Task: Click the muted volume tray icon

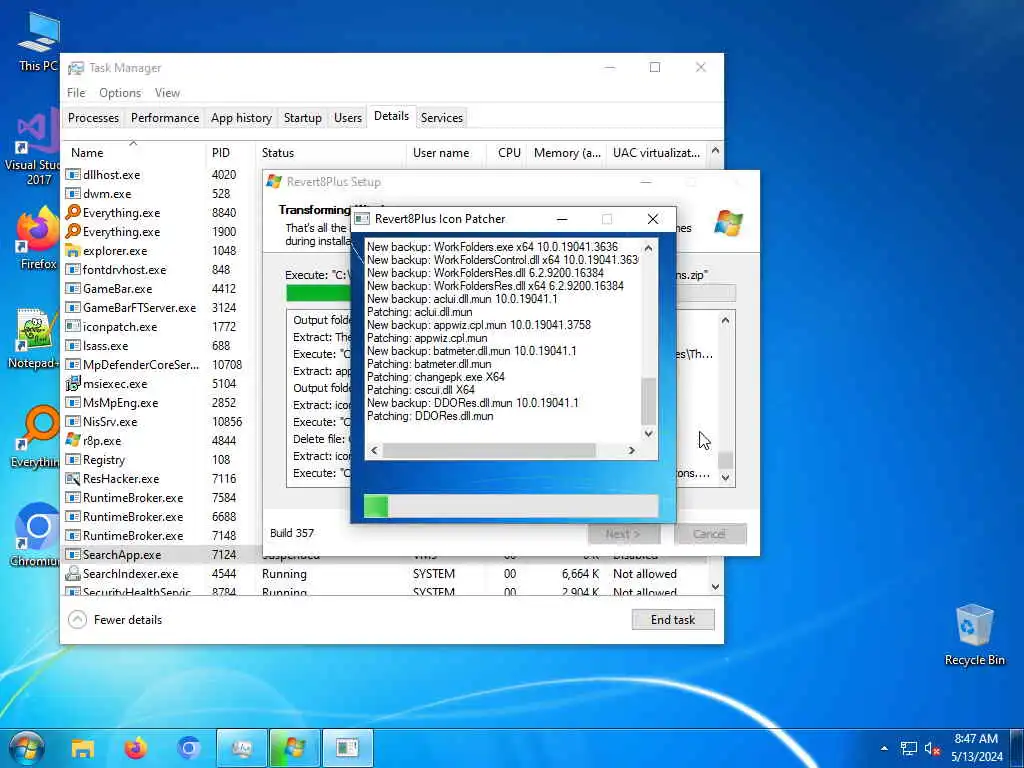Action: coord(932,748)
